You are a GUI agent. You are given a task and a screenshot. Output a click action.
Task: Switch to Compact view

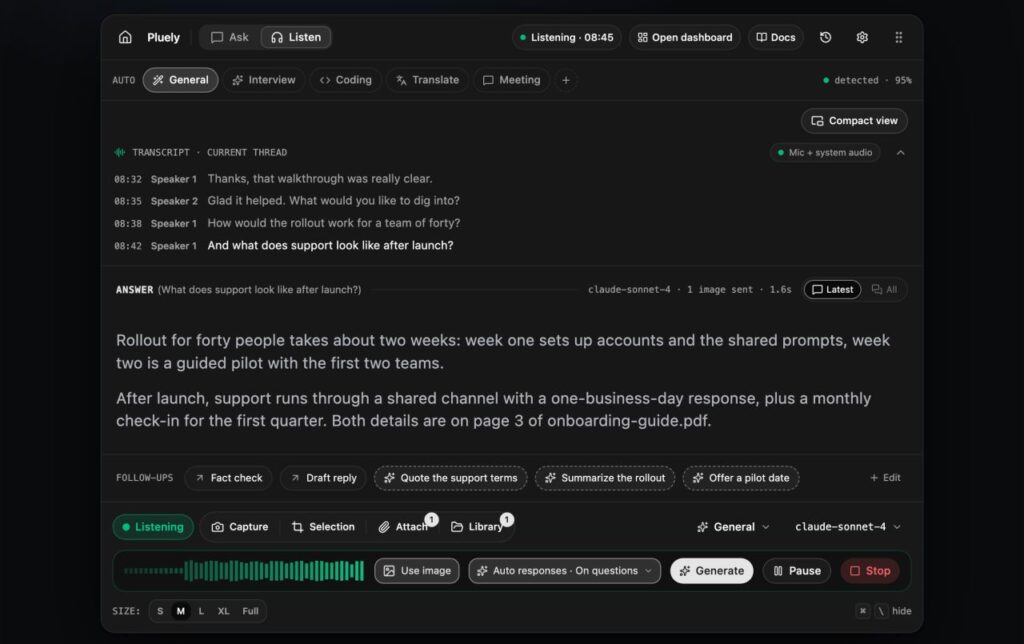pos(854,121)
